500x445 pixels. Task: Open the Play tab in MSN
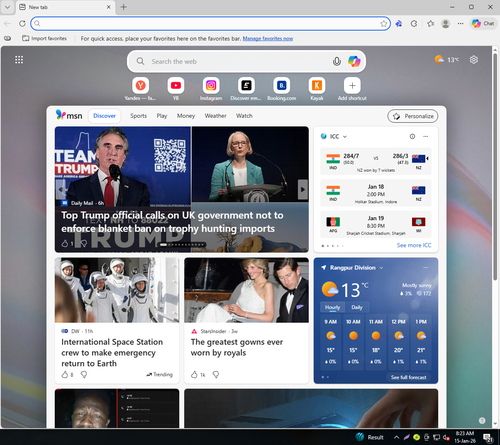pos(162,116)
